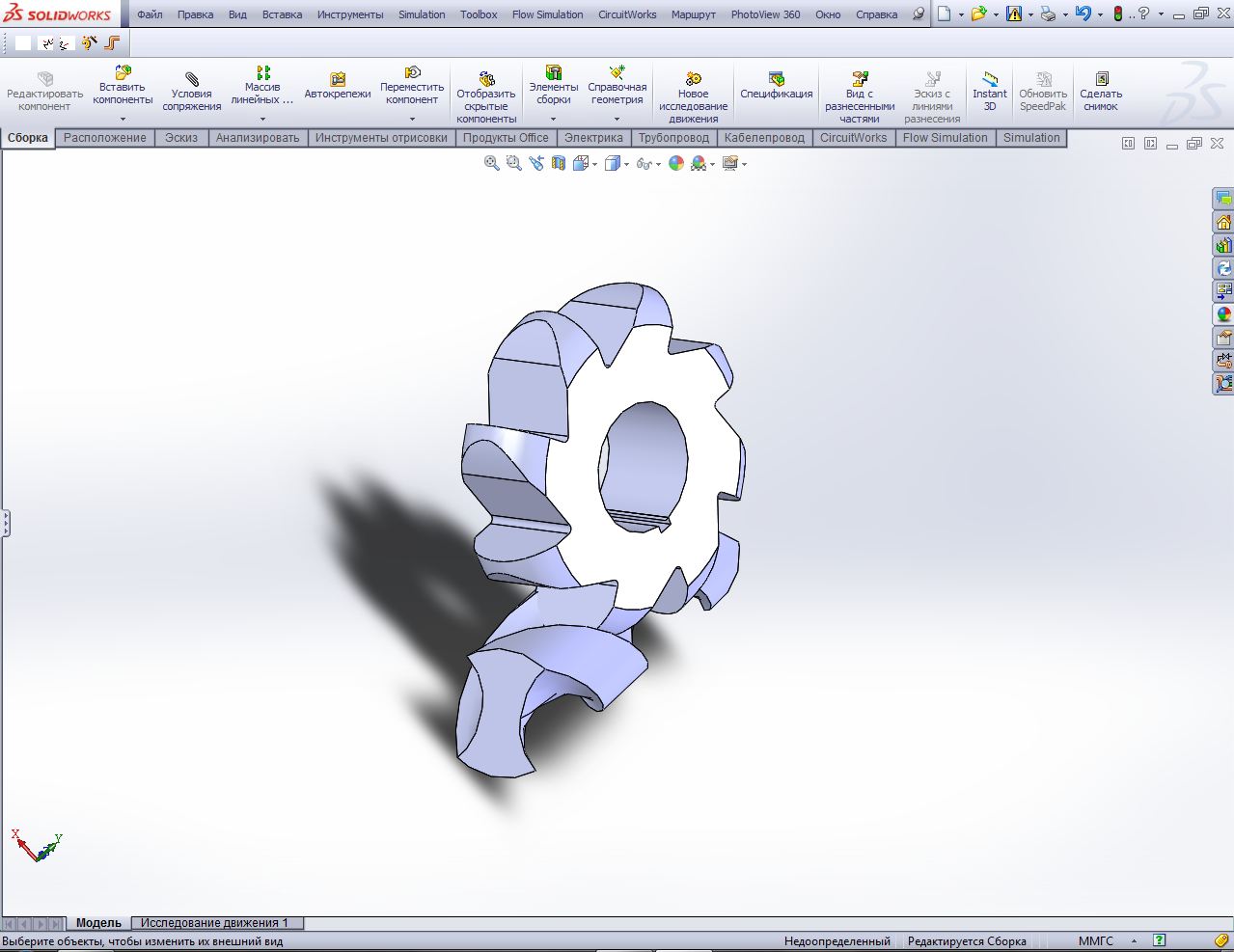1234x952 pixels.
Task: Expand left panel splitter handle
Action: coord(5,524)
